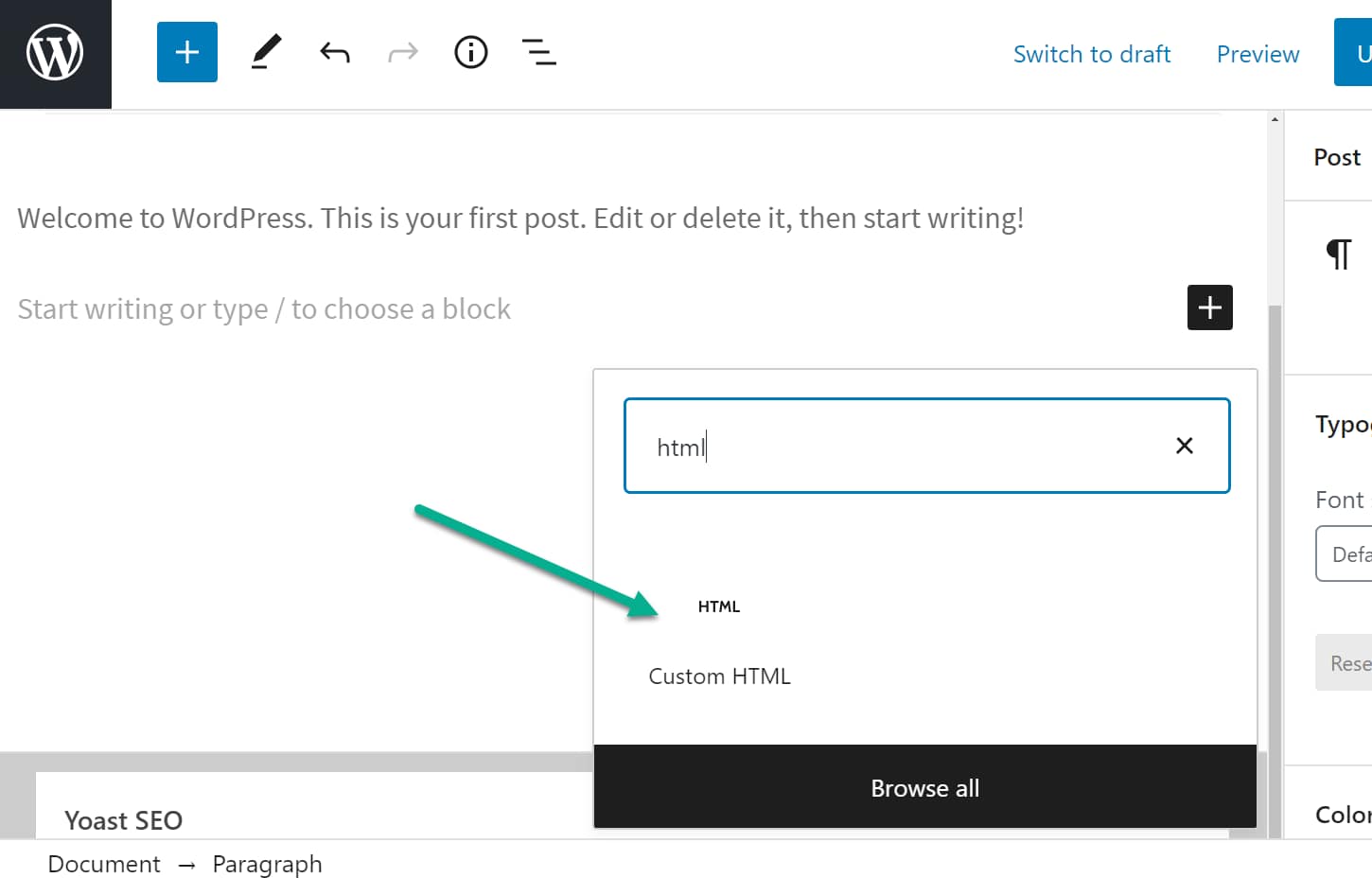Open the List View outline icon

[x=538, y=52]
